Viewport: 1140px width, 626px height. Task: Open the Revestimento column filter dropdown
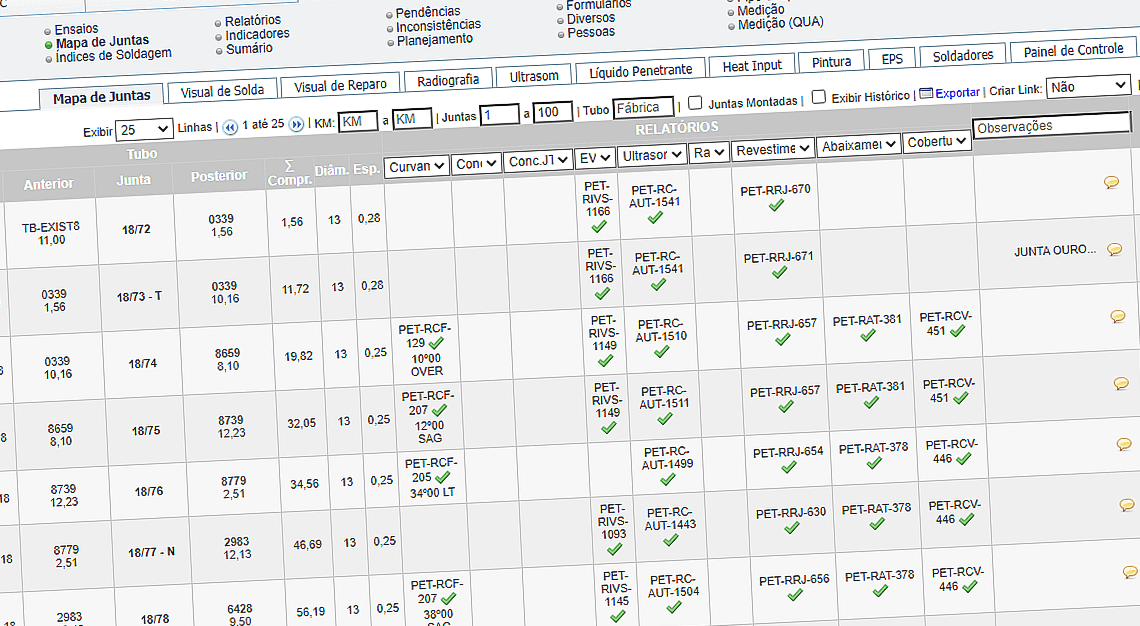tap(772, 150)
